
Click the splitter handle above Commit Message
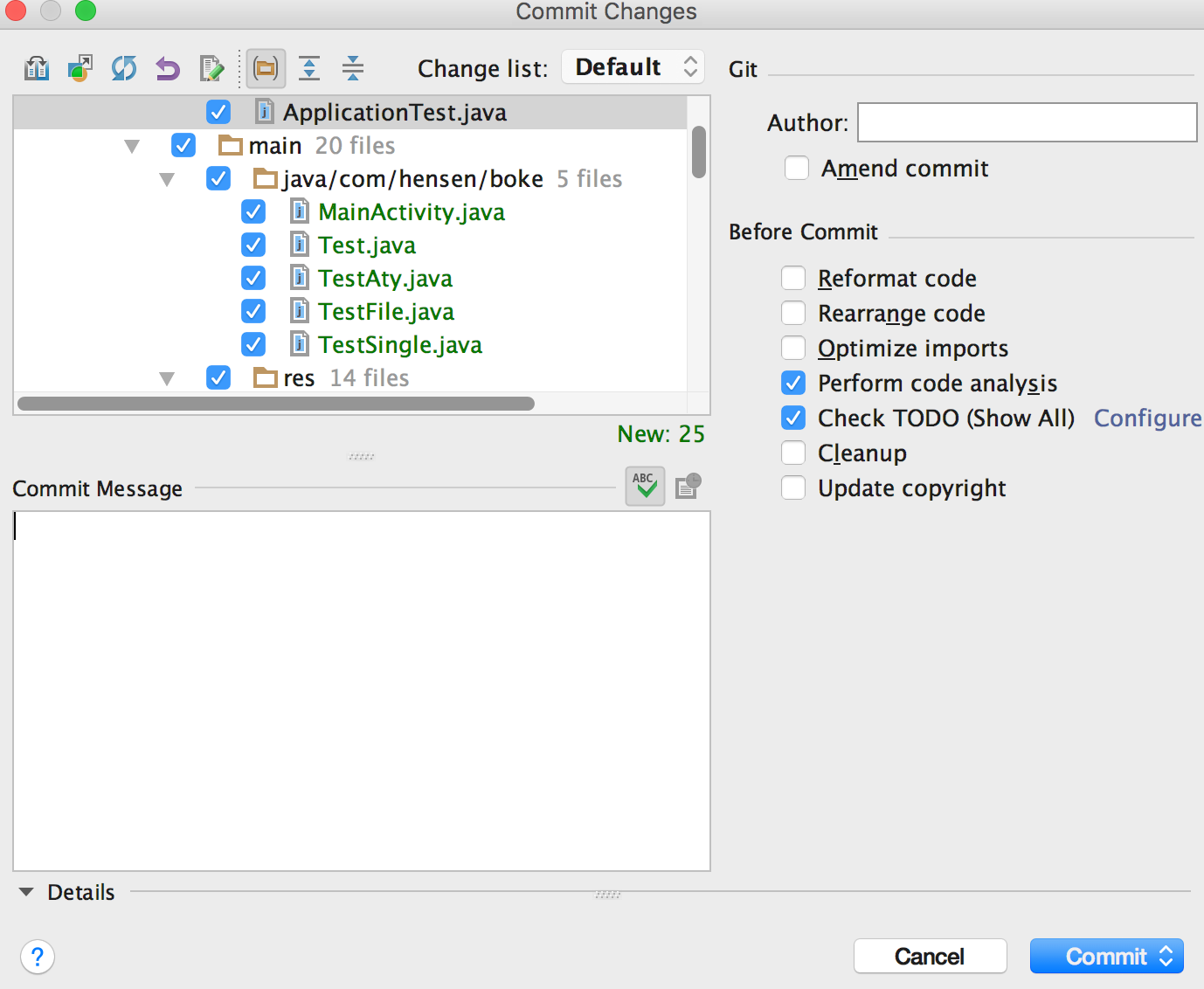pos(362,456)
